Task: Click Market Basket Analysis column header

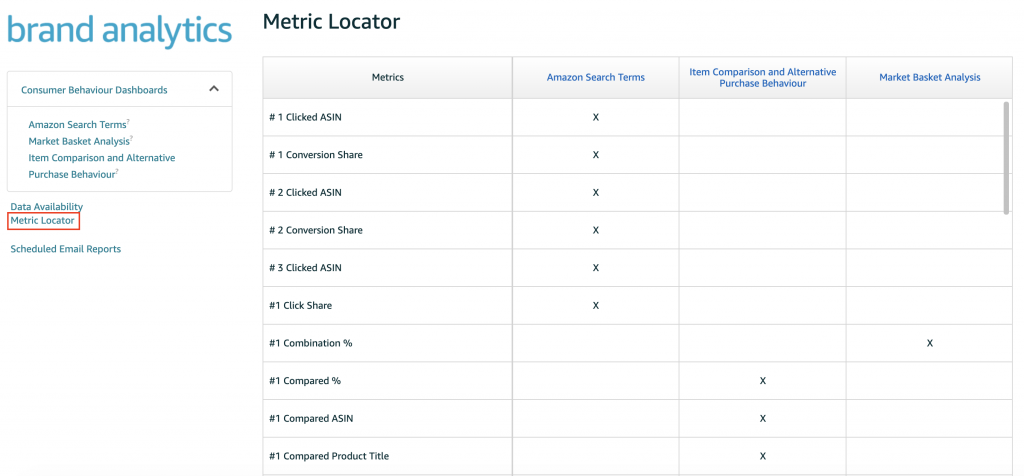Action: [929, 77]
